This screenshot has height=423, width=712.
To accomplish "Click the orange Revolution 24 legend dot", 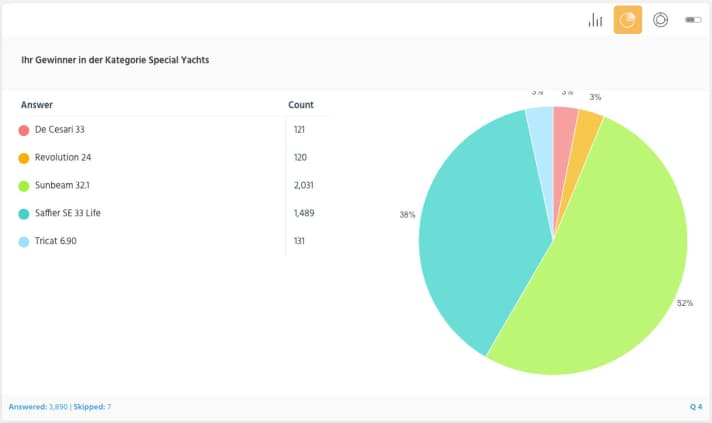I will point(23,158).
